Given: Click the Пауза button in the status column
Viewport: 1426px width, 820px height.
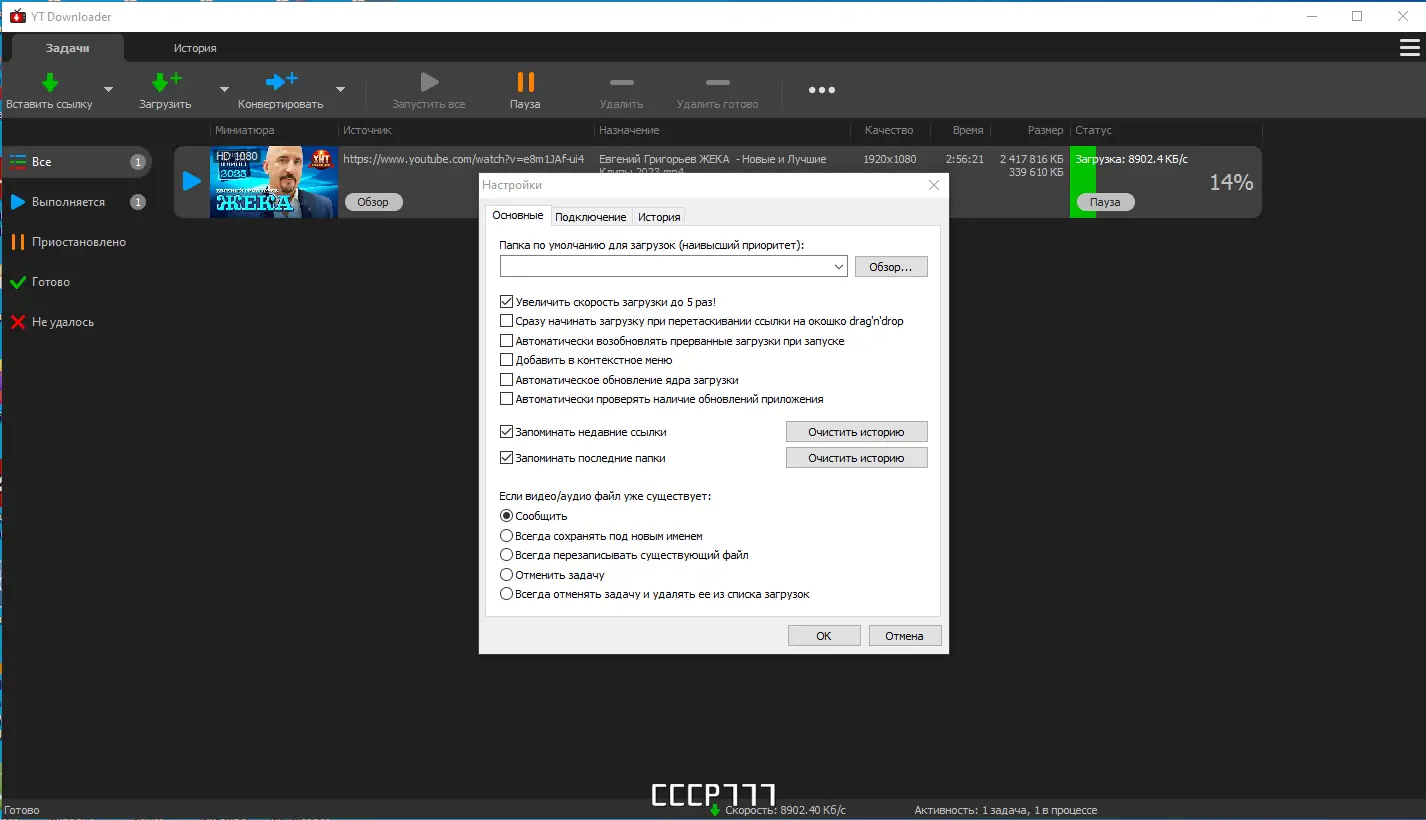Looking at the screenshot, I should [x=1105, y=202].
